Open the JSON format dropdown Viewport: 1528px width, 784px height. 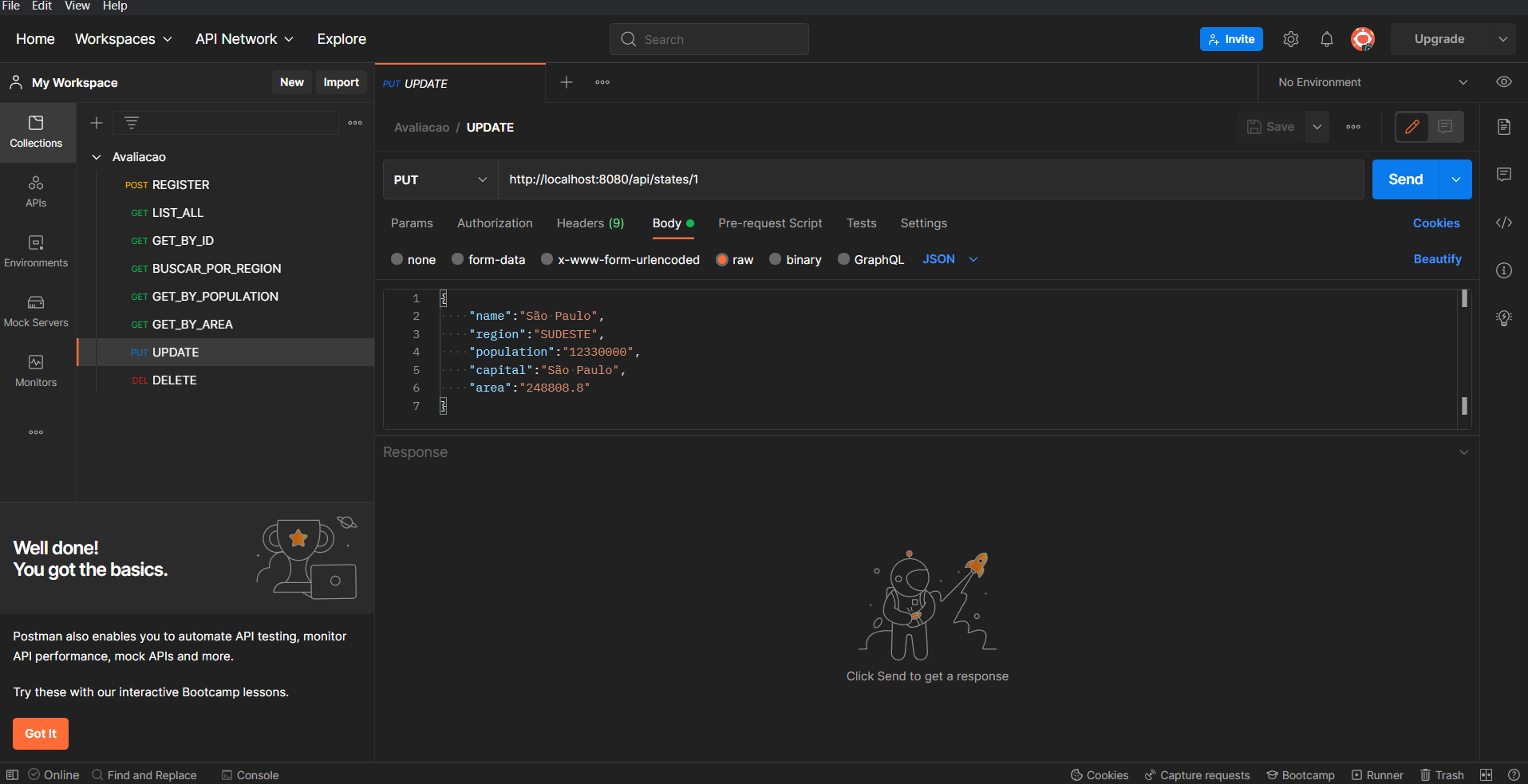(950, 259)
